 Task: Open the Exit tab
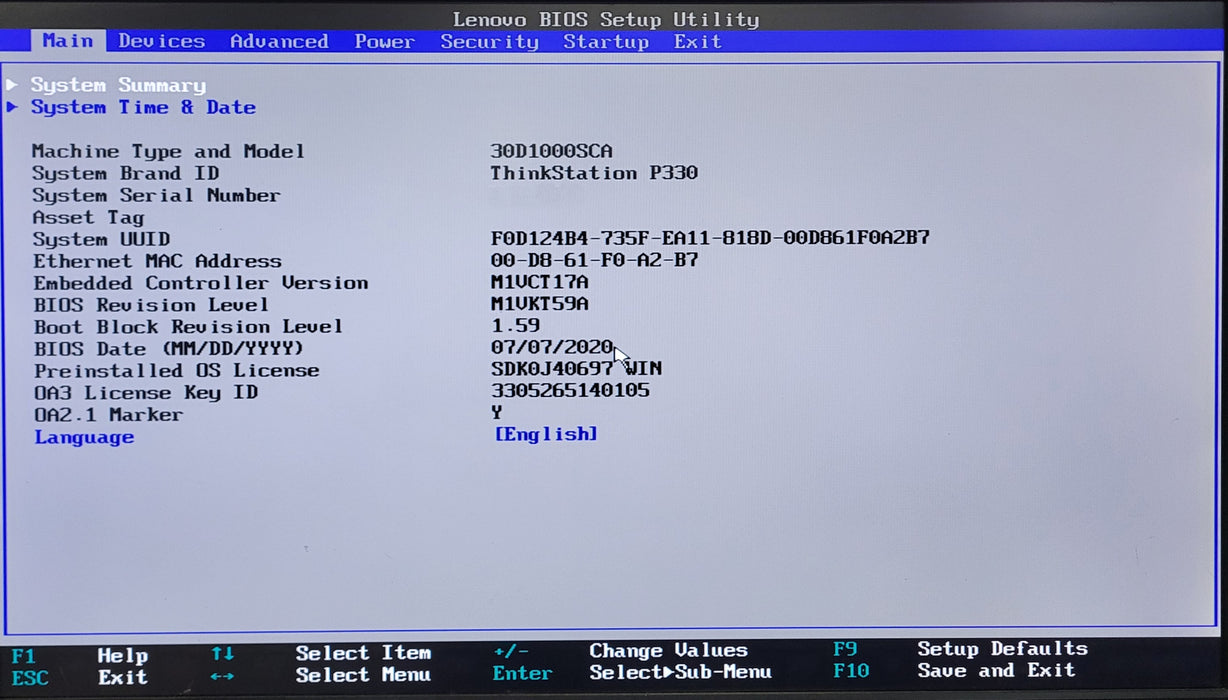point(697,41)
